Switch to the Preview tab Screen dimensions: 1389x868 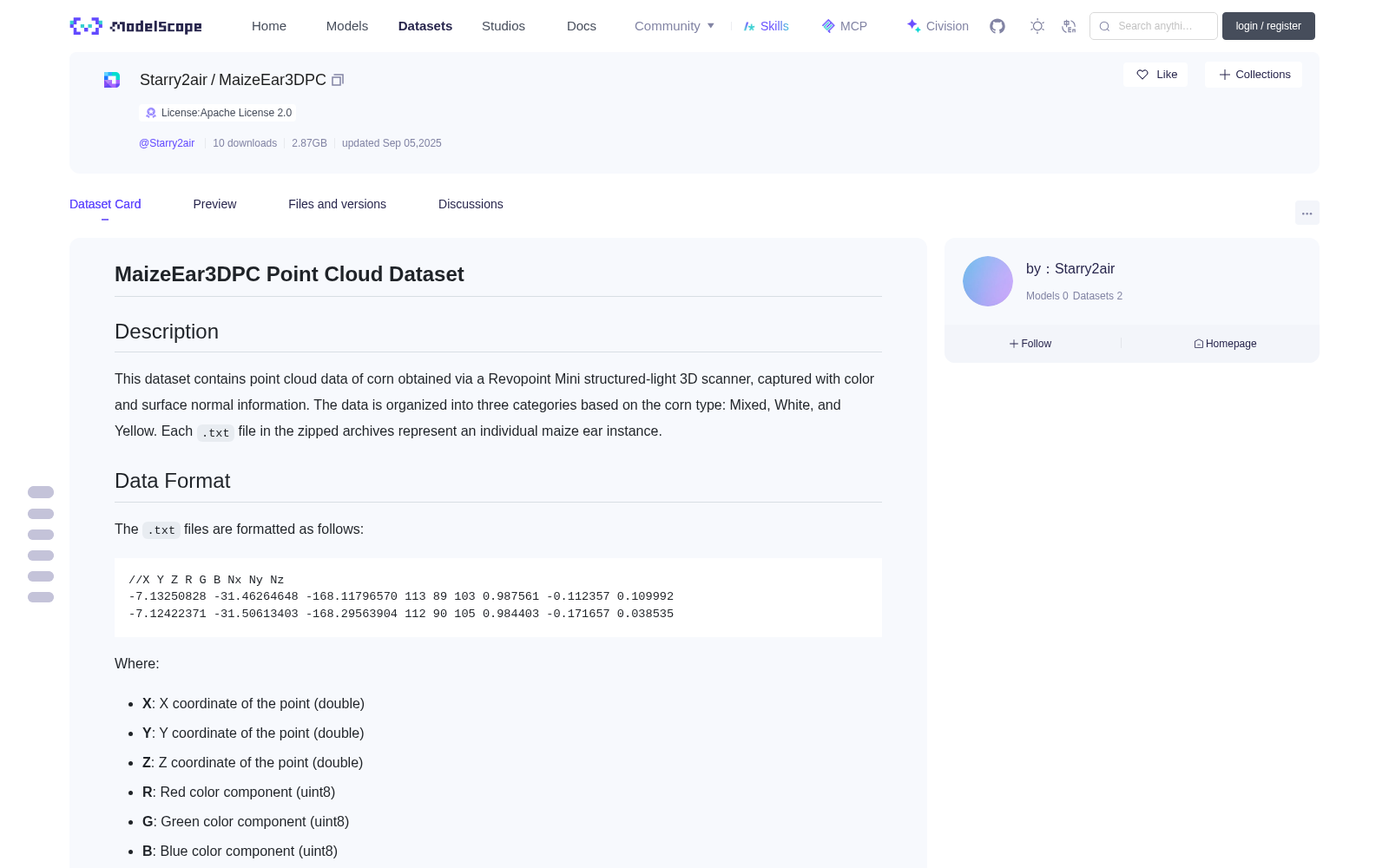click(x=214, y=204)
